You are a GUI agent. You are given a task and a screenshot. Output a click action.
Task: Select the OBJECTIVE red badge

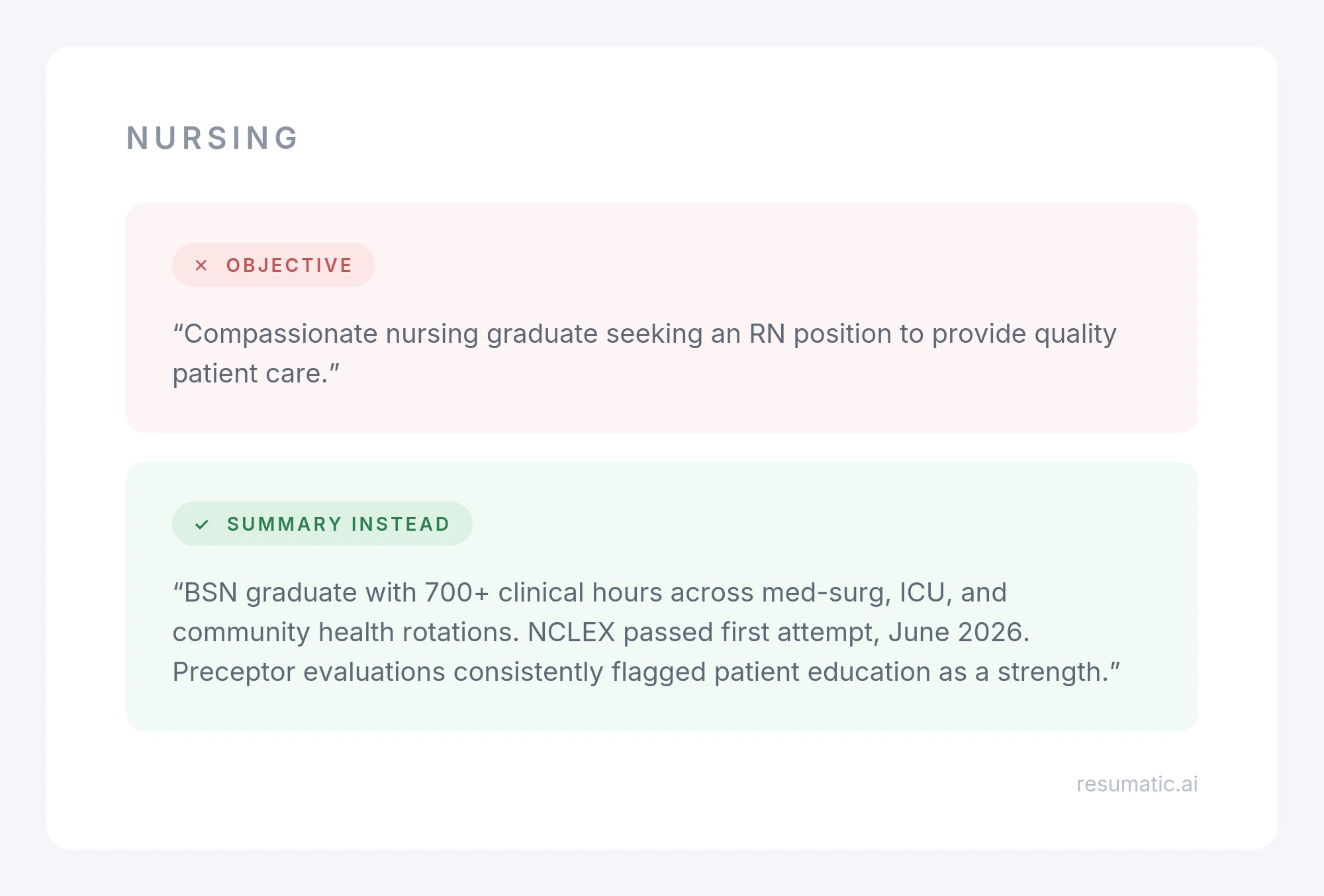coord(273,265)
